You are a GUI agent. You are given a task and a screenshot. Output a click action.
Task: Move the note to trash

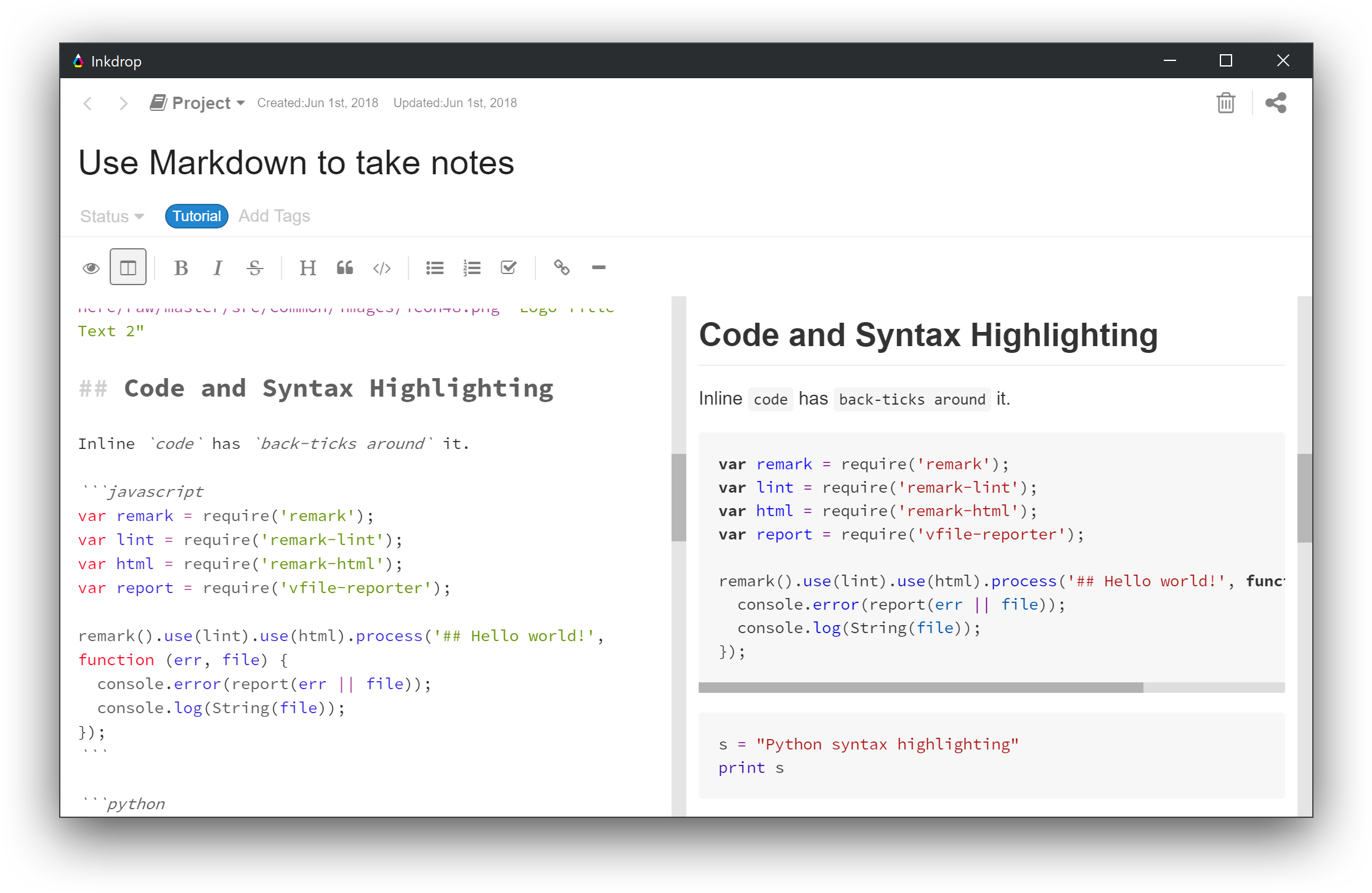pos(1226,103)
